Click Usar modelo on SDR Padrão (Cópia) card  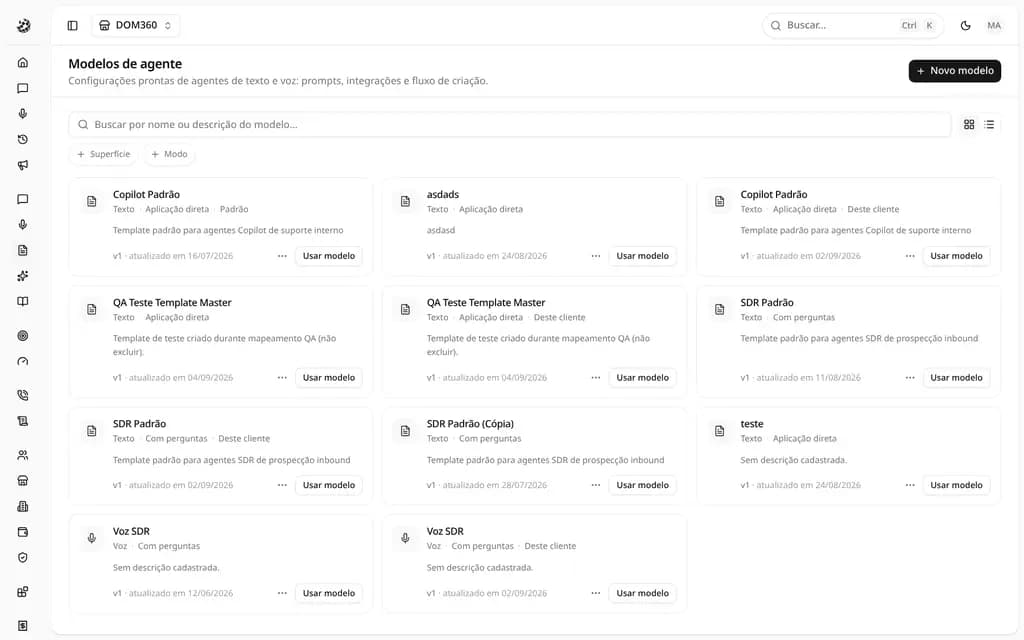point(643,485)
